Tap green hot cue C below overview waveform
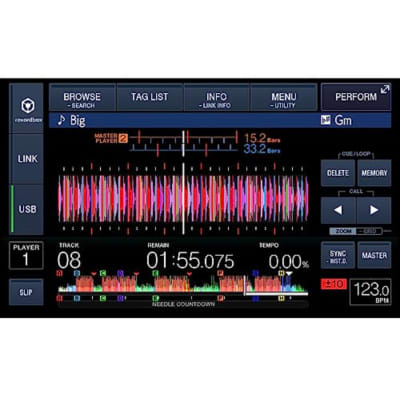Screen dimensions: 400x400 103,298
